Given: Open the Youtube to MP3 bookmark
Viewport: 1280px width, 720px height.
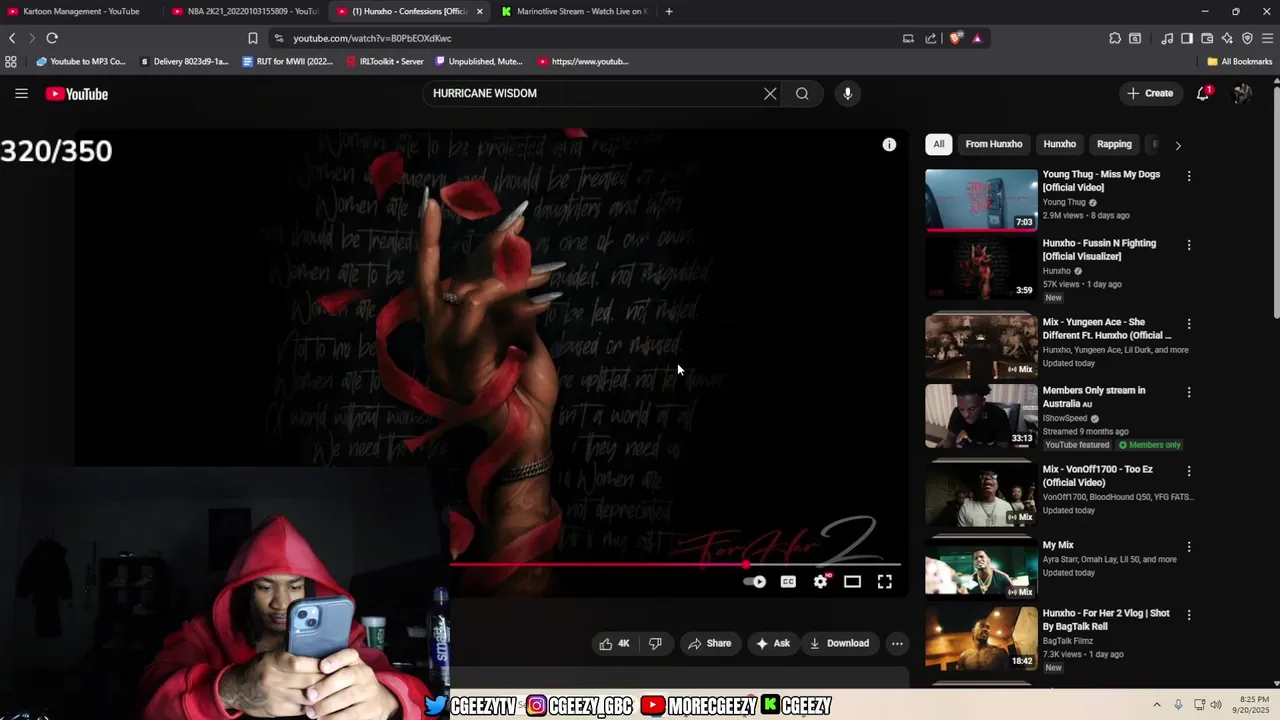Looking at the screenshot, I should pos(80,61).
